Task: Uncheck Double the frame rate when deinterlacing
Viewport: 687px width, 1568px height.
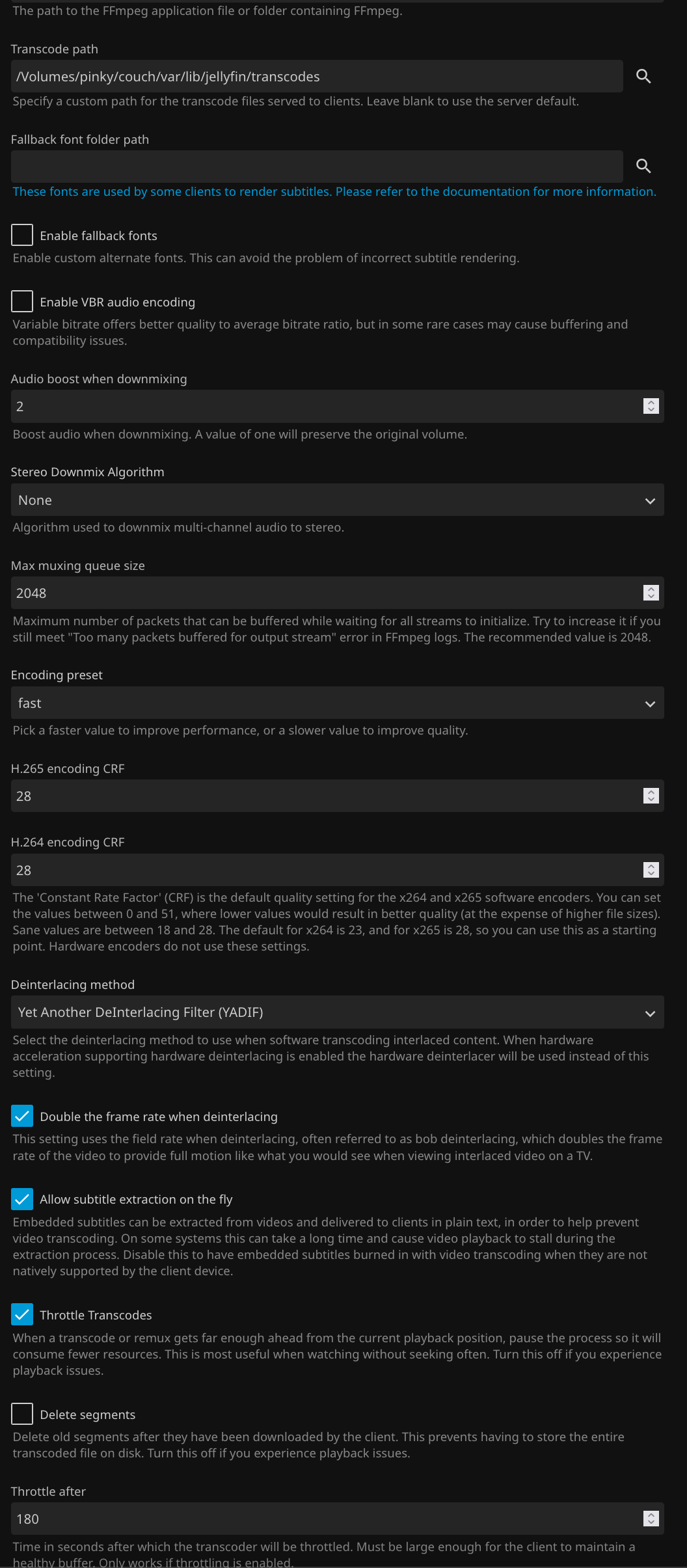Action: (22, 1116)
